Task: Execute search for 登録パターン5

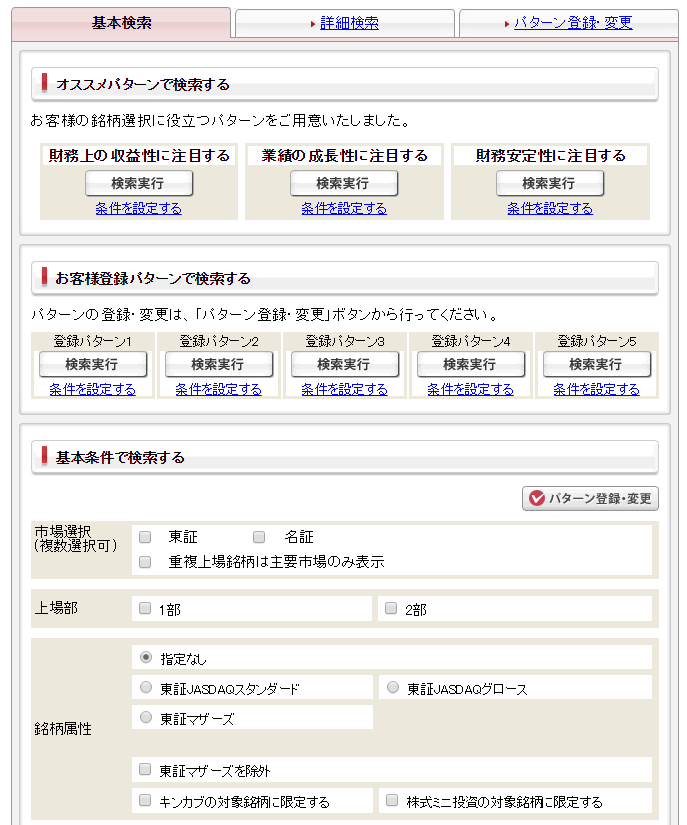Action: [x=596, y=365]
